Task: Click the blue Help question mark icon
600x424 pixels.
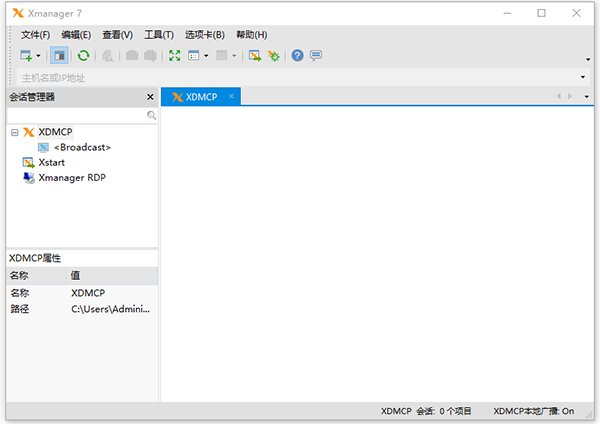Action: click(x=297, y=56)
